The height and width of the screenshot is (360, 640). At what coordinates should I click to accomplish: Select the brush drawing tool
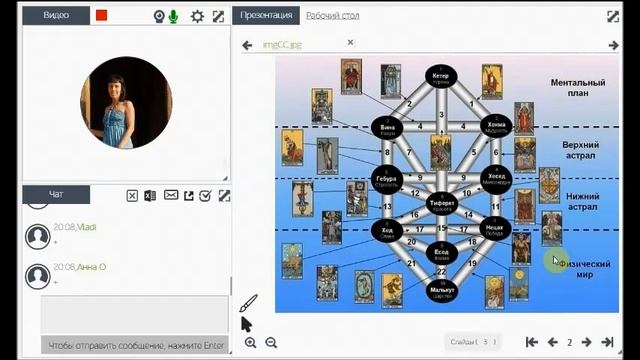click(x=248, y=303)
